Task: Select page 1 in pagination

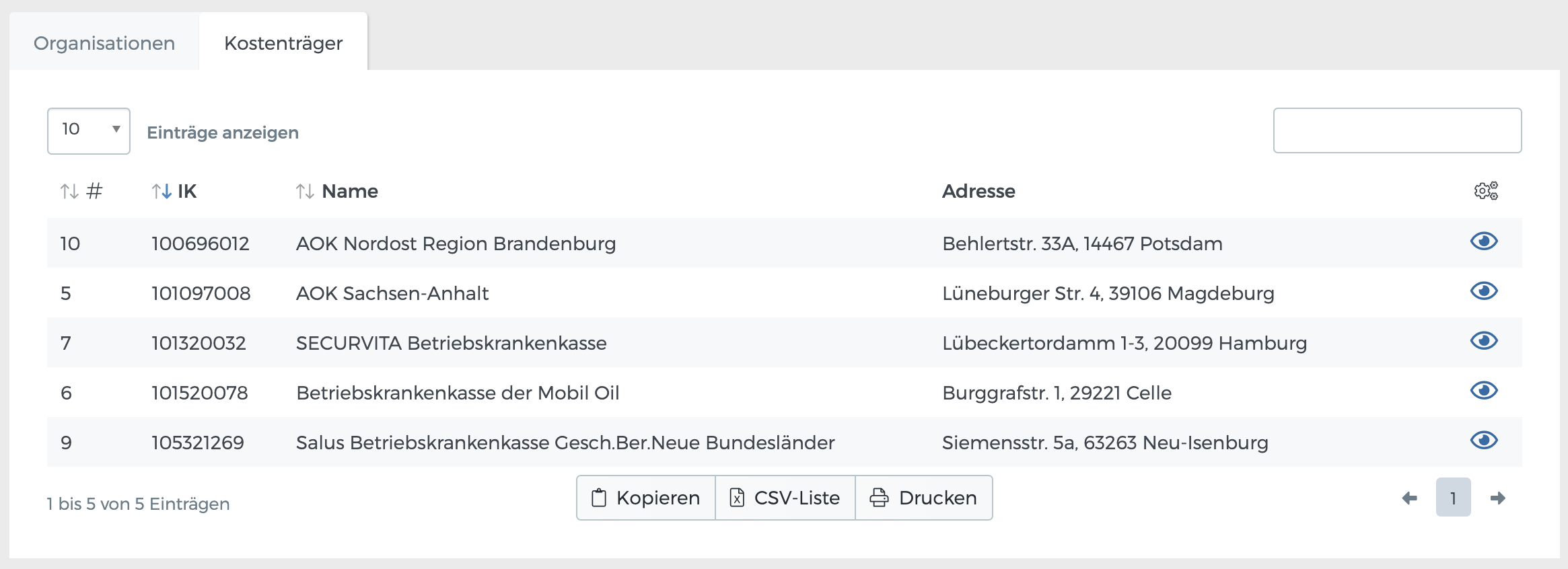Action: click(1454, 497)
